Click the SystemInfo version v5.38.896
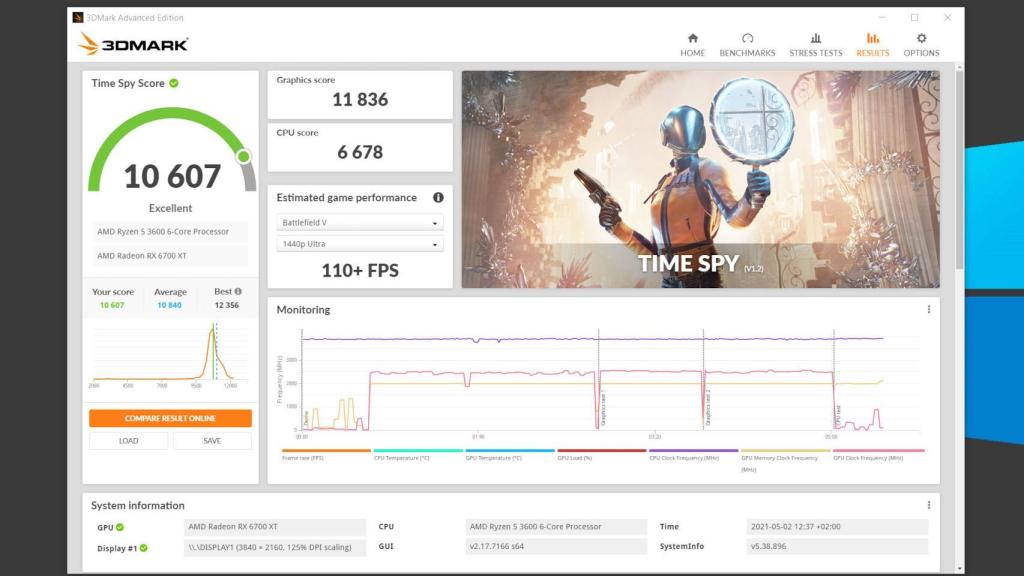 tap(837, 547)
